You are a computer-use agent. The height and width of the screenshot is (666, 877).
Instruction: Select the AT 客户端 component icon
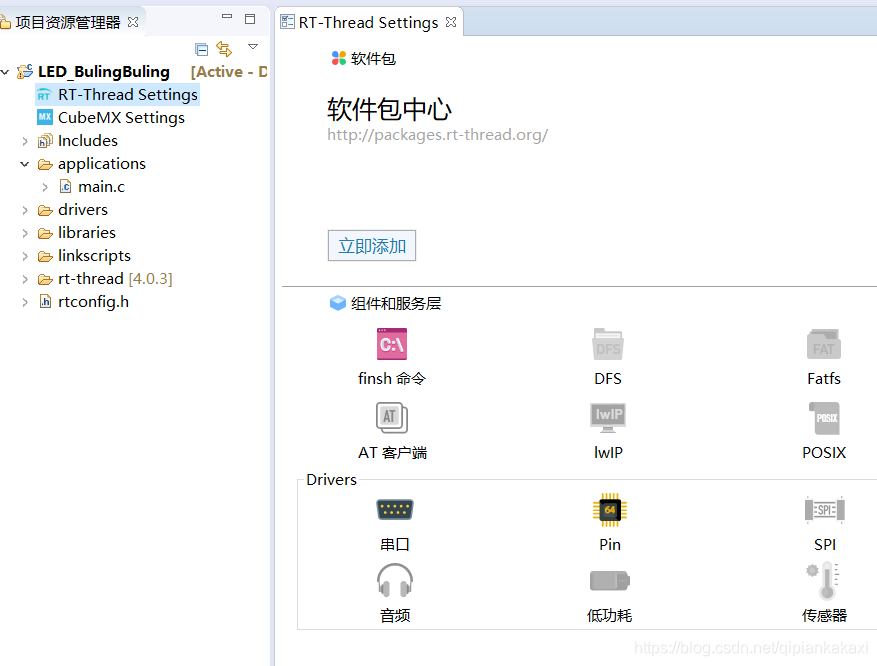[x=392, y=418]
